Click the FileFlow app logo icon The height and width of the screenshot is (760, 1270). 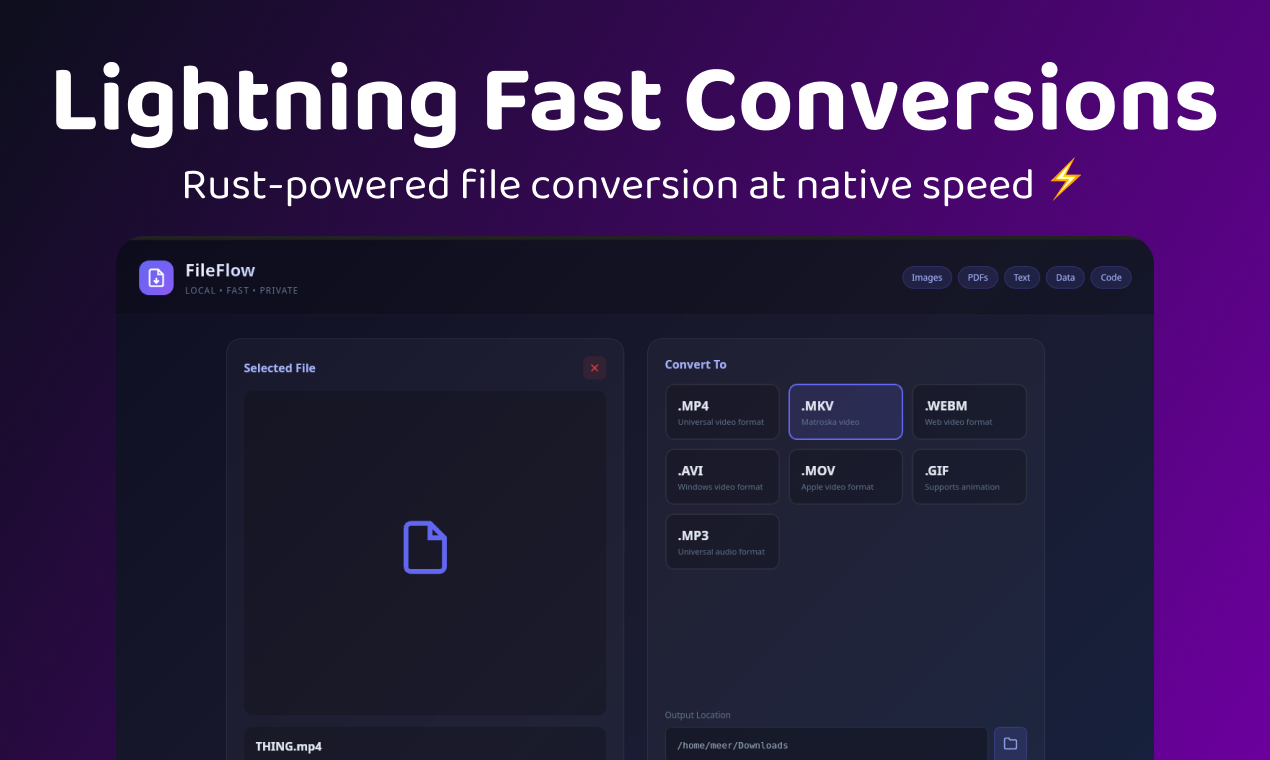pos(156,278)
